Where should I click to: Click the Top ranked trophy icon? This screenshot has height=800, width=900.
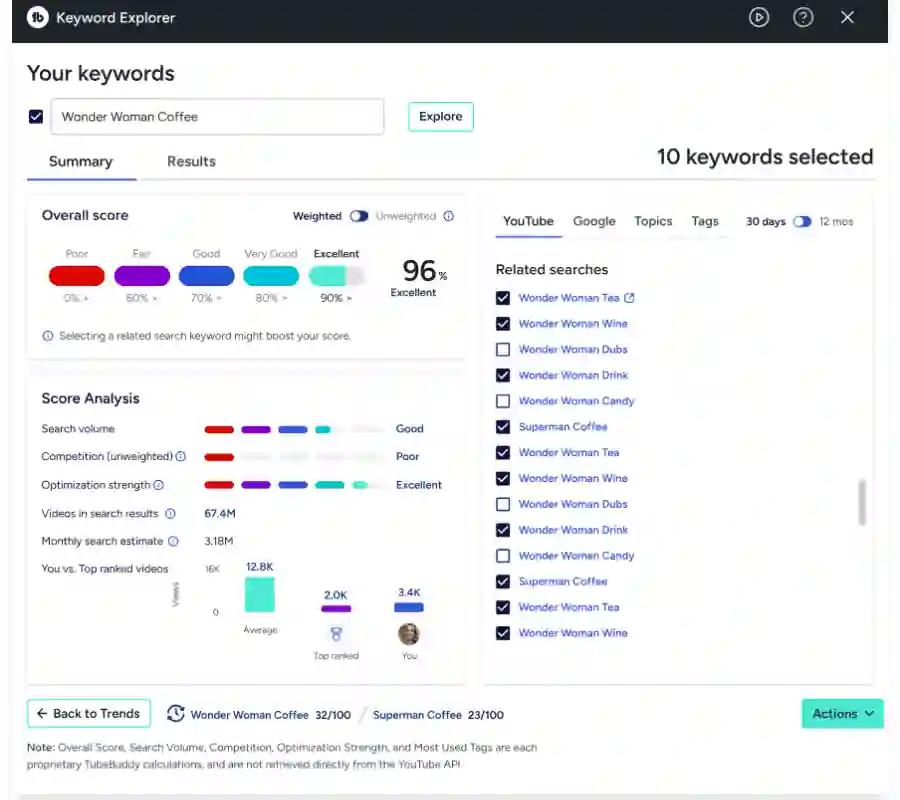click(336, 634)
